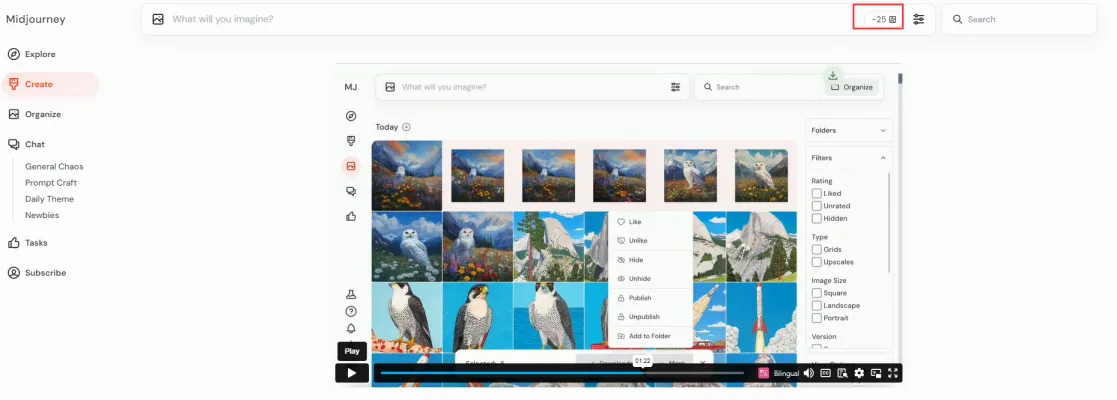The image size is (1117, 400).
Task: Open the video player settings gear
Action: click(x=859, y=373)
